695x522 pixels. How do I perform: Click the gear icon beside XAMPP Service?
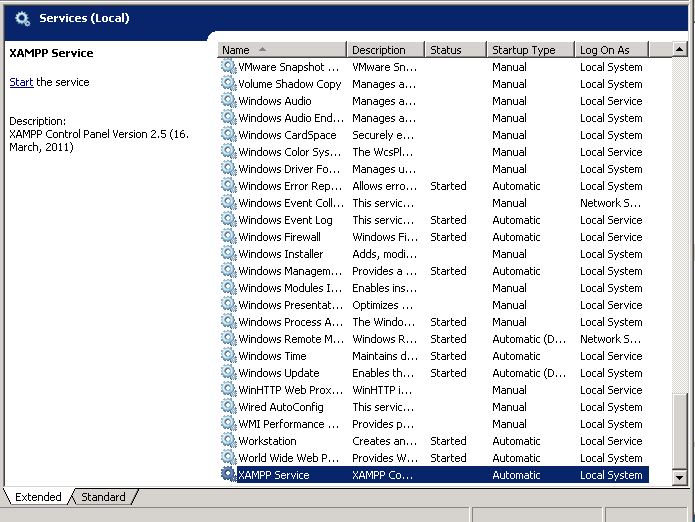[x=229, y=475]
